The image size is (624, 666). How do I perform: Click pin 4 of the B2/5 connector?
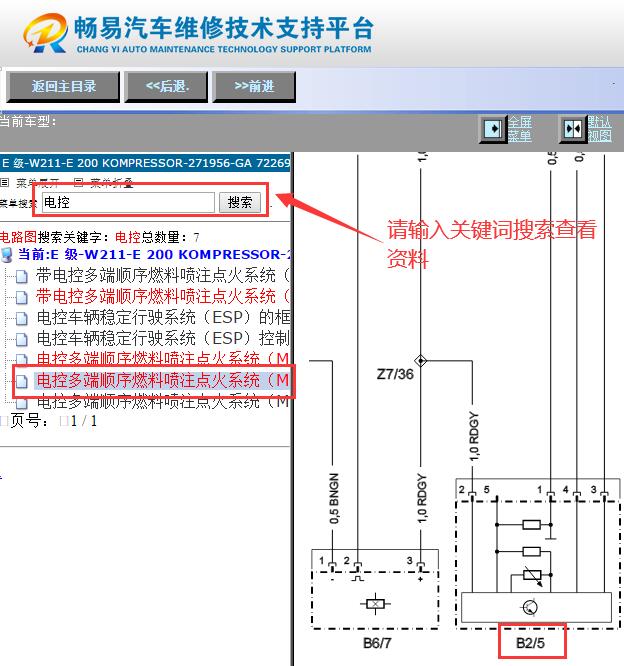click(x=566, y=490)
